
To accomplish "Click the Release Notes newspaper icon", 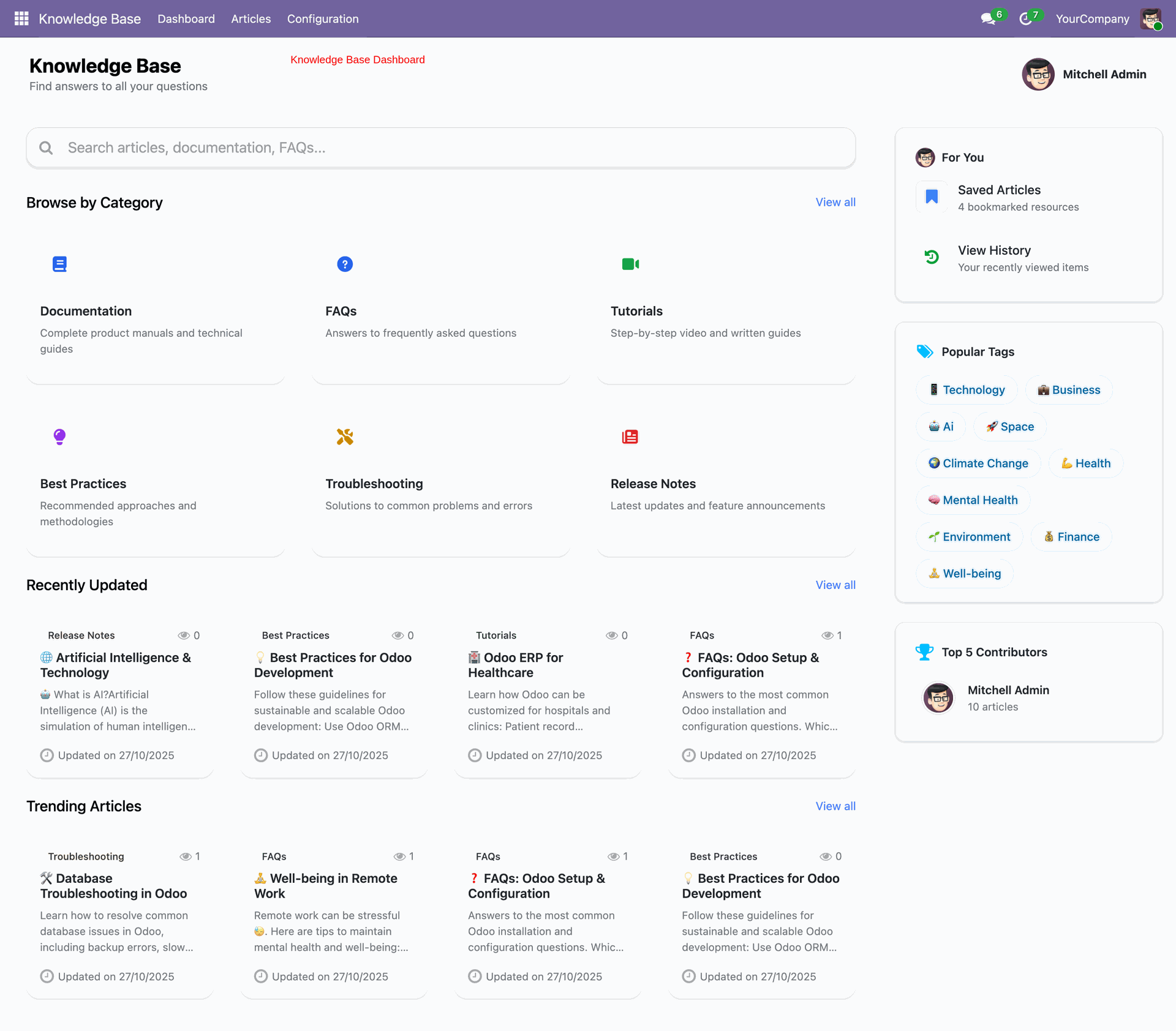I will click(630, 437).
